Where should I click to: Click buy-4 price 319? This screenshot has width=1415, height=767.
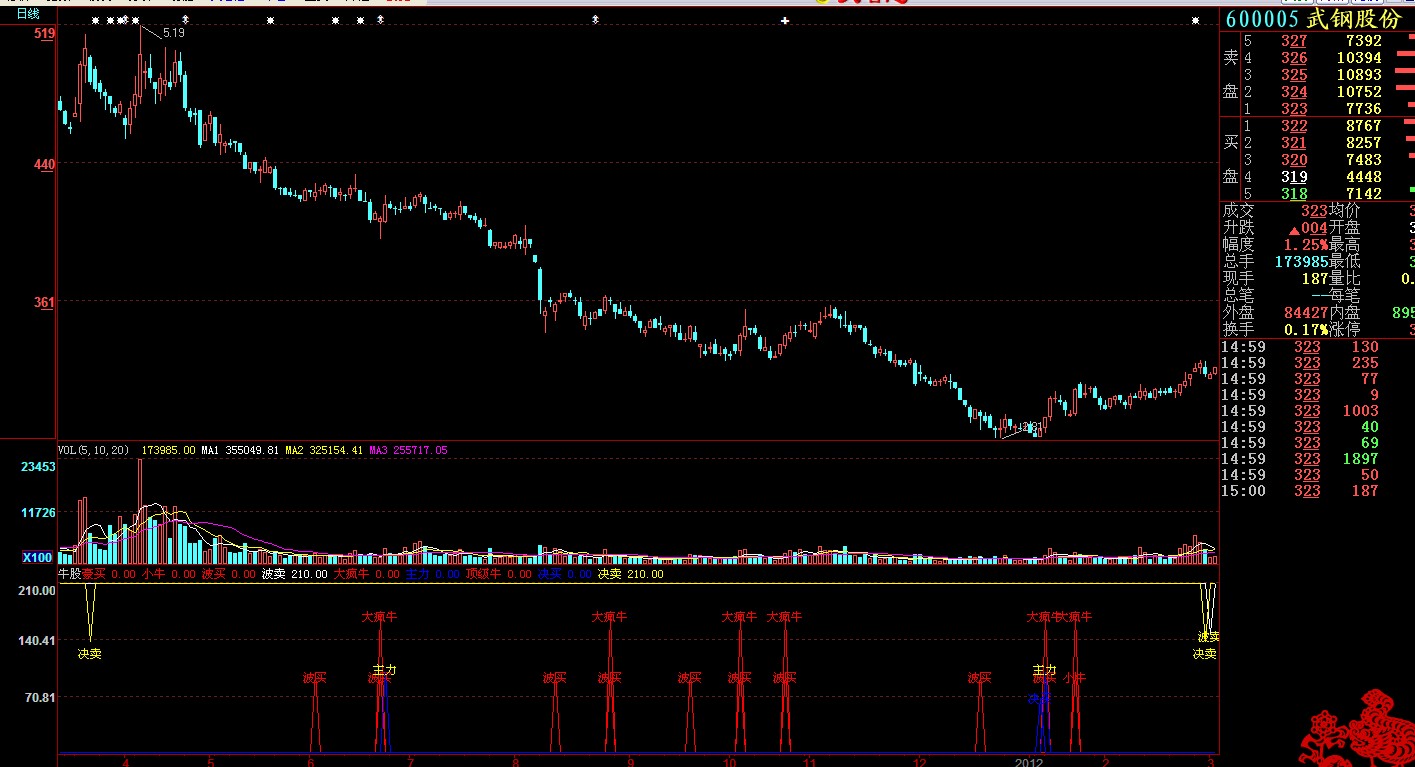click(1293, 177)
